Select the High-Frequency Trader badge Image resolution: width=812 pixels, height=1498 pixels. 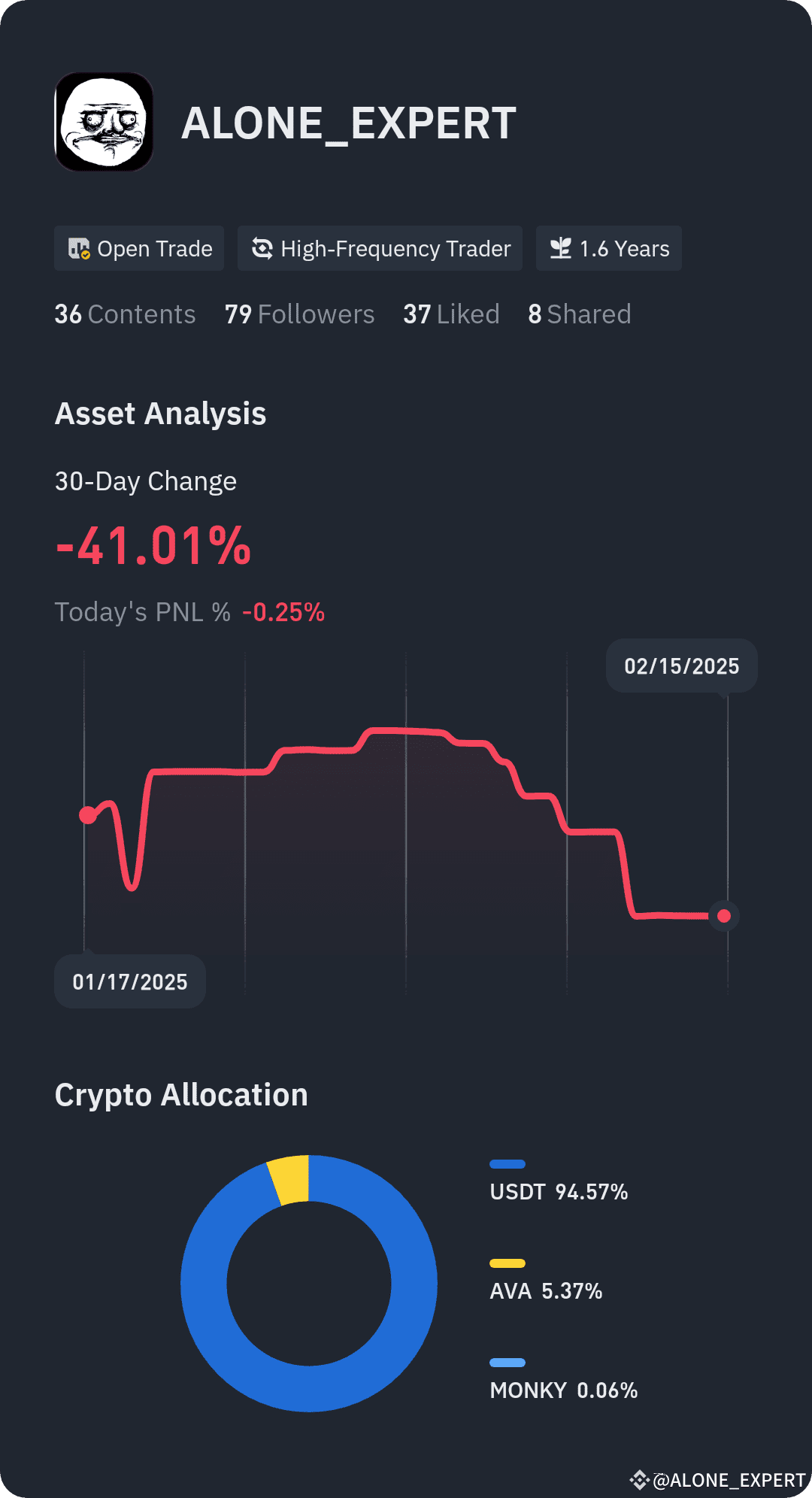click(380, 248)
